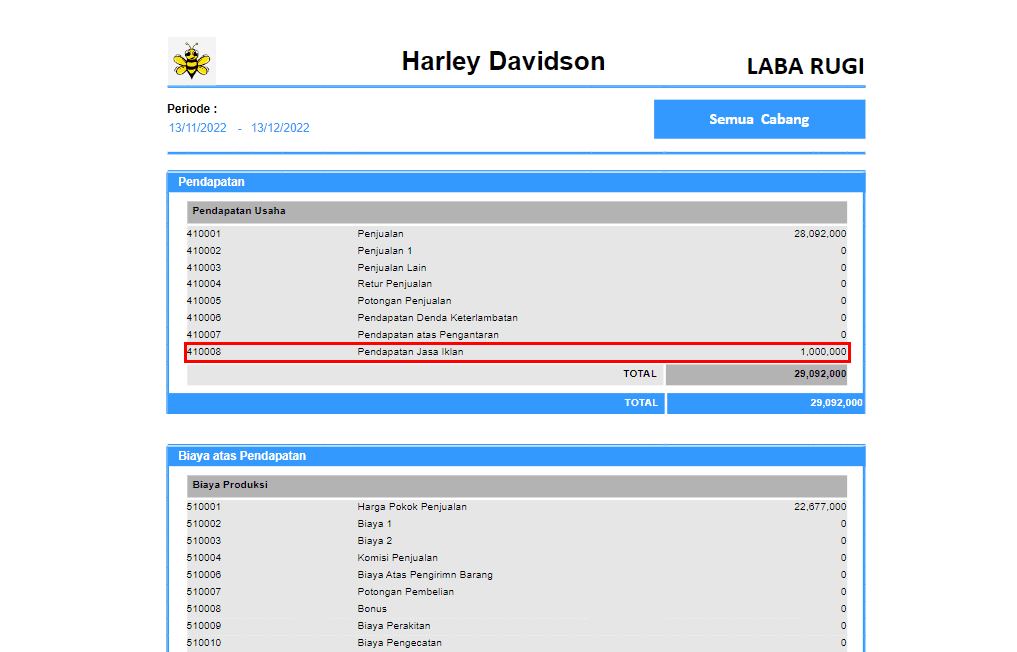The image size is (1017, 652).
Task: Click Biaya Atas Pengirimn Barang account name
Action: (x=425, y=575)
